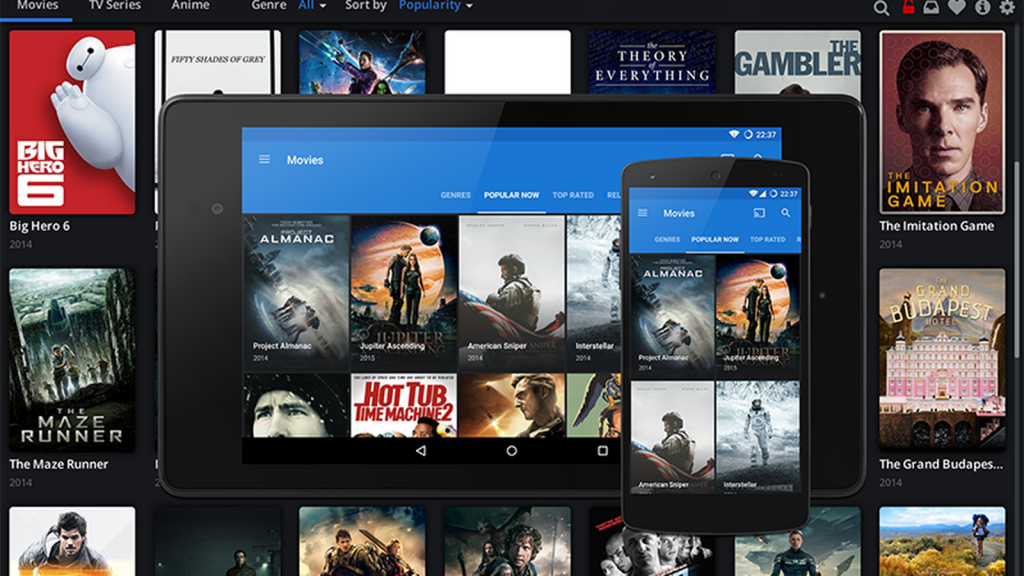This screenshot has width=1024, height=576.
Task: Select the GENRES tab on the phone
Action: [667, 240]
